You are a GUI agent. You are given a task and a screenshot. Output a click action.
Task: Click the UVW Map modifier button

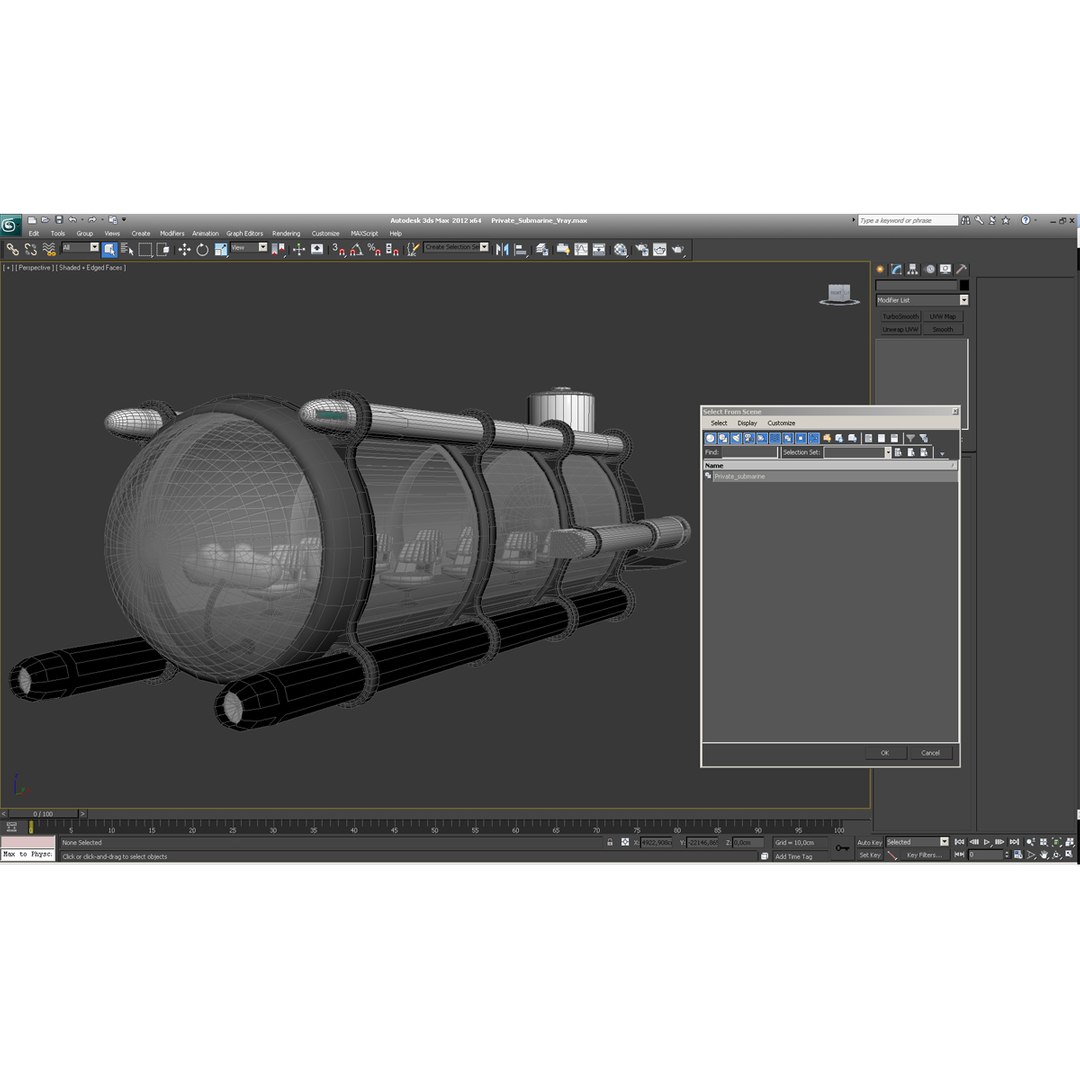(942, 316)
